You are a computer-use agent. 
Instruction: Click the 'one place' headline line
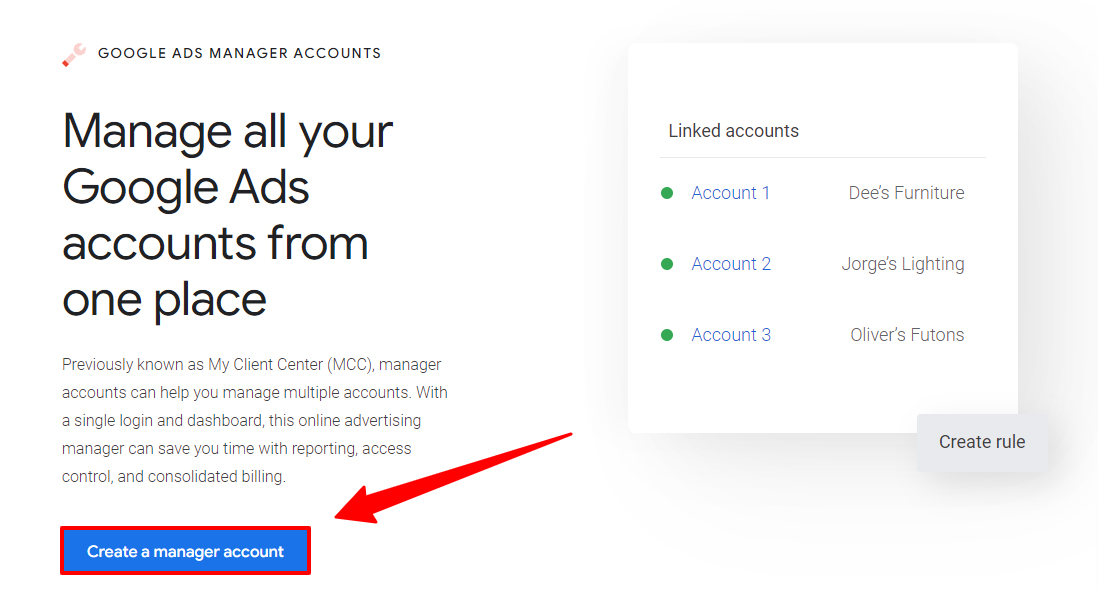[165, 300]
